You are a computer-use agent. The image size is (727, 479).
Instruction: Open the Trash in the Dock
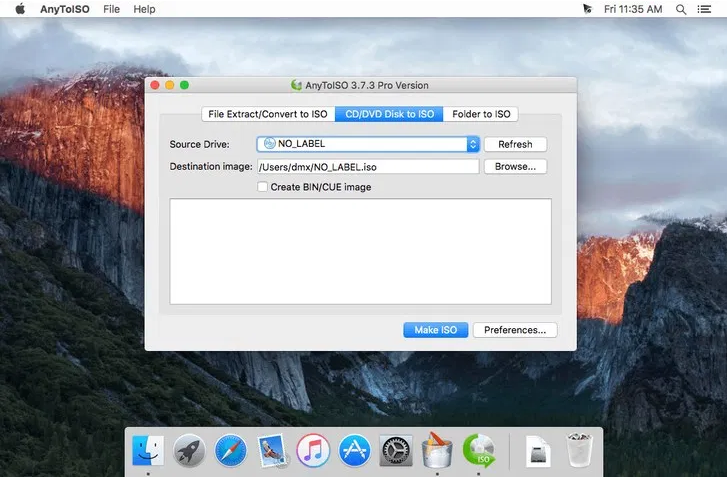click(579, 451)
